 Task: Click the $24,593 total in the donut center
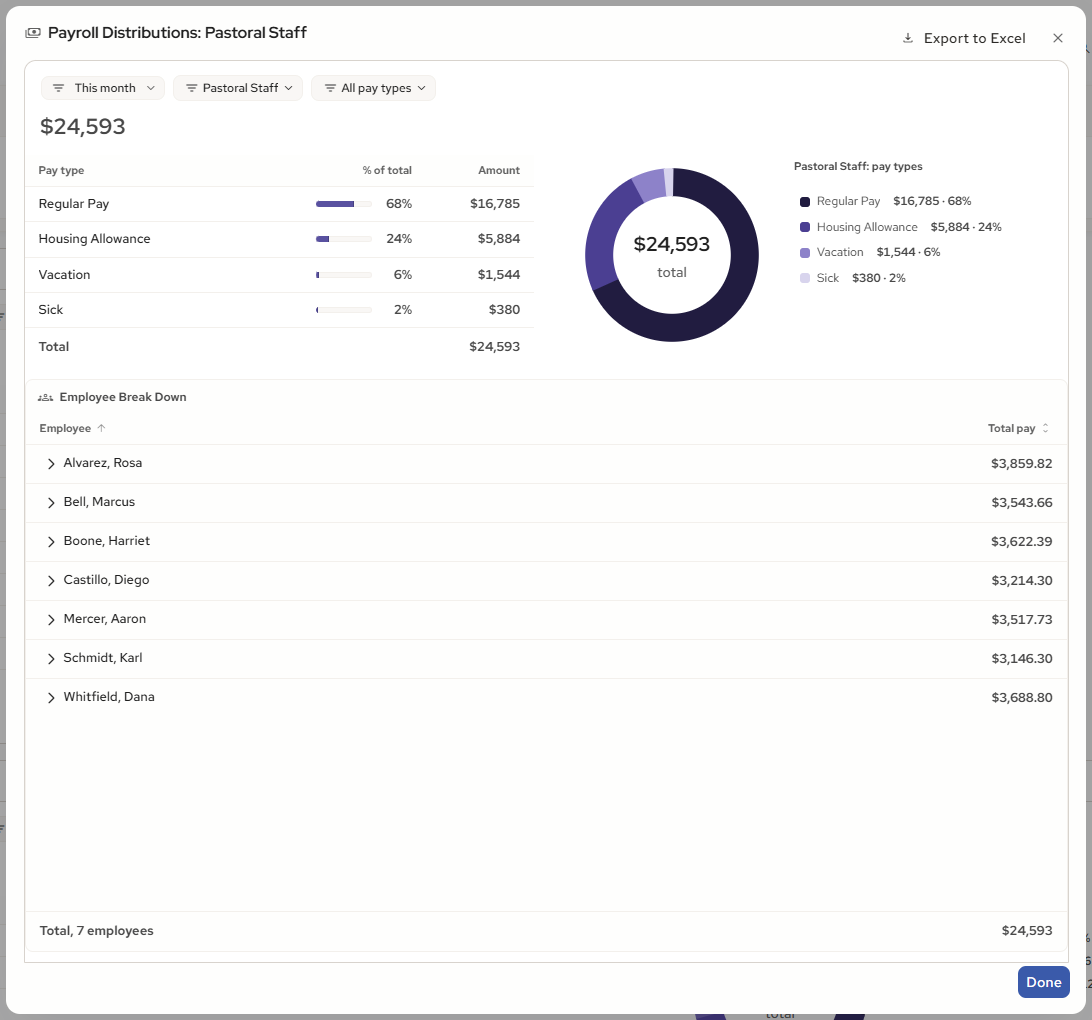coord(671,244)
